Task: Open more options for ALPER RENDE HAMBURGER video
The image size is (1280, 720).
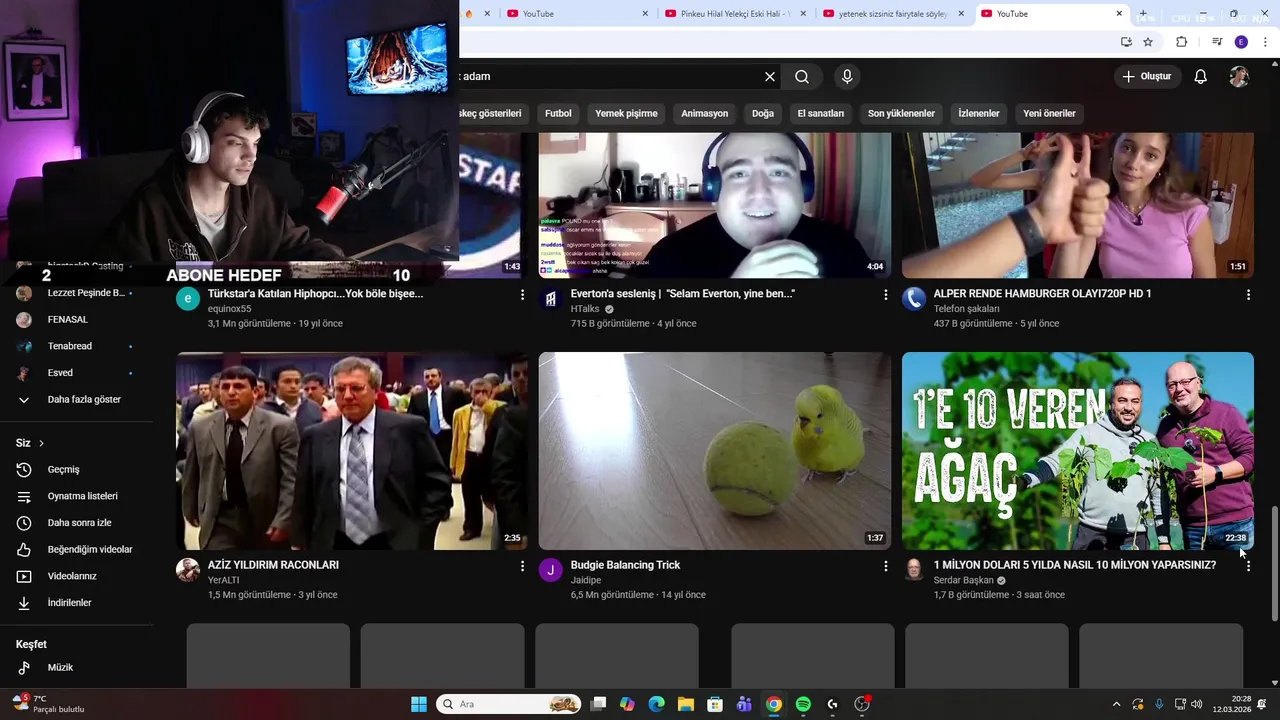Action: click(x=1248, y=295)
